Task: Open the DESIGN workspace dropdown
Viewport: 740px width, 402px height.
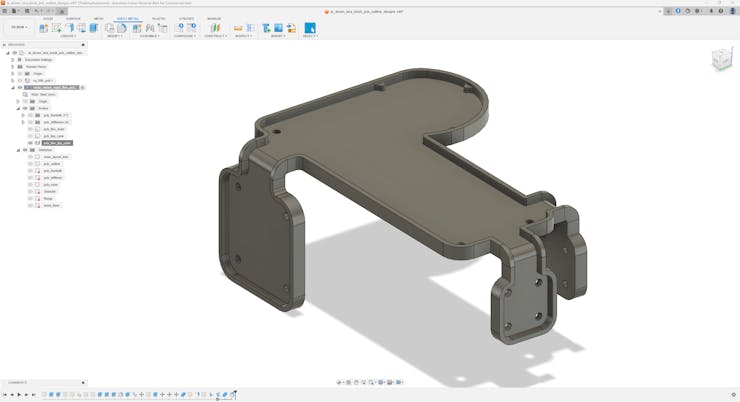Action: pyautogui.click(x=18, y=28)
